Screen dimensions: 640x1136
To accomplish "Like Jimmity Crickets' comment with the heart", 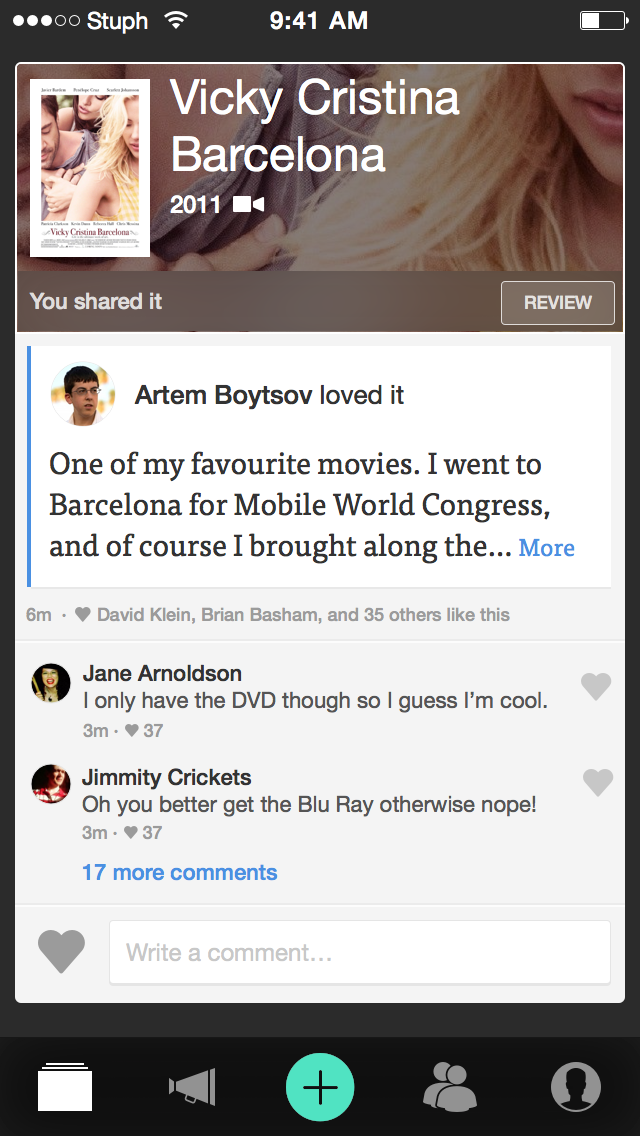I will click(598, 782).
